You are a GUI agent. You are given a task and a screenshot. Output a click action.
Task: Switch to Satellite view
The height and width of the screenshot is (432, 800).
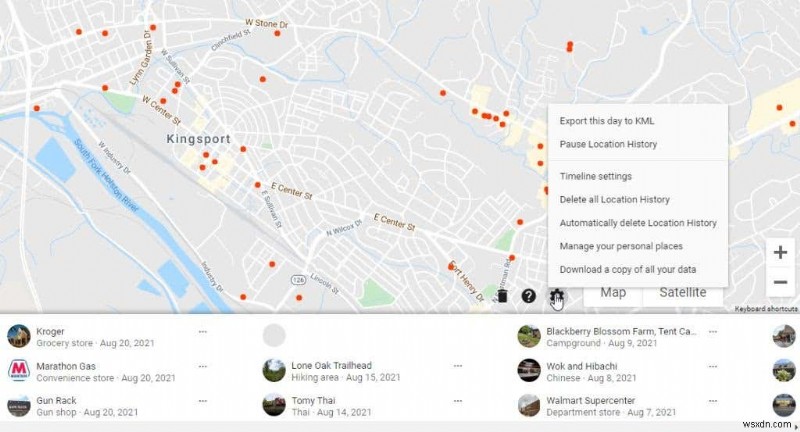coord(683,293)
